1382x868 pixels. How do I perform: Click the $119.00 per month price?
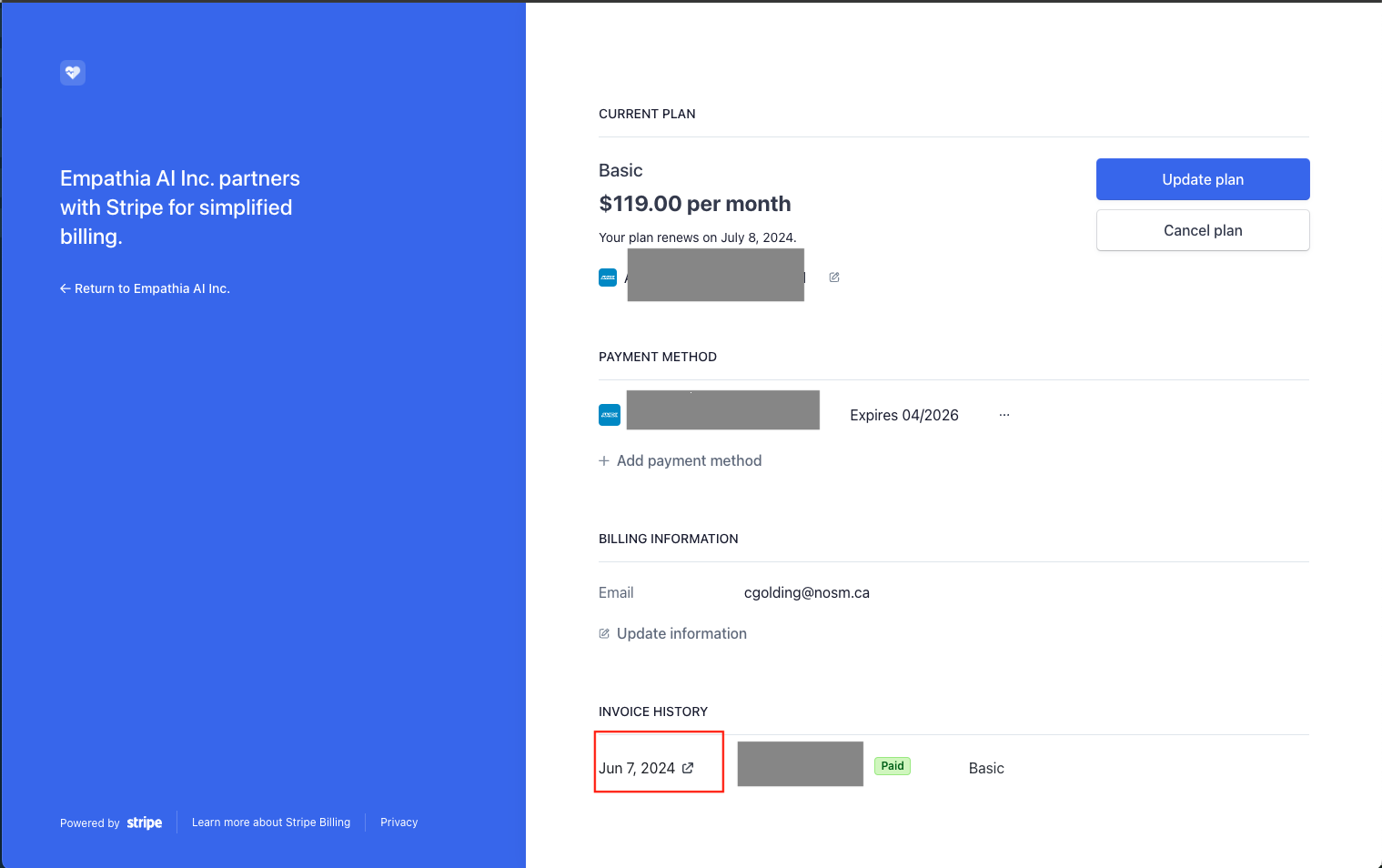(695, 204)
